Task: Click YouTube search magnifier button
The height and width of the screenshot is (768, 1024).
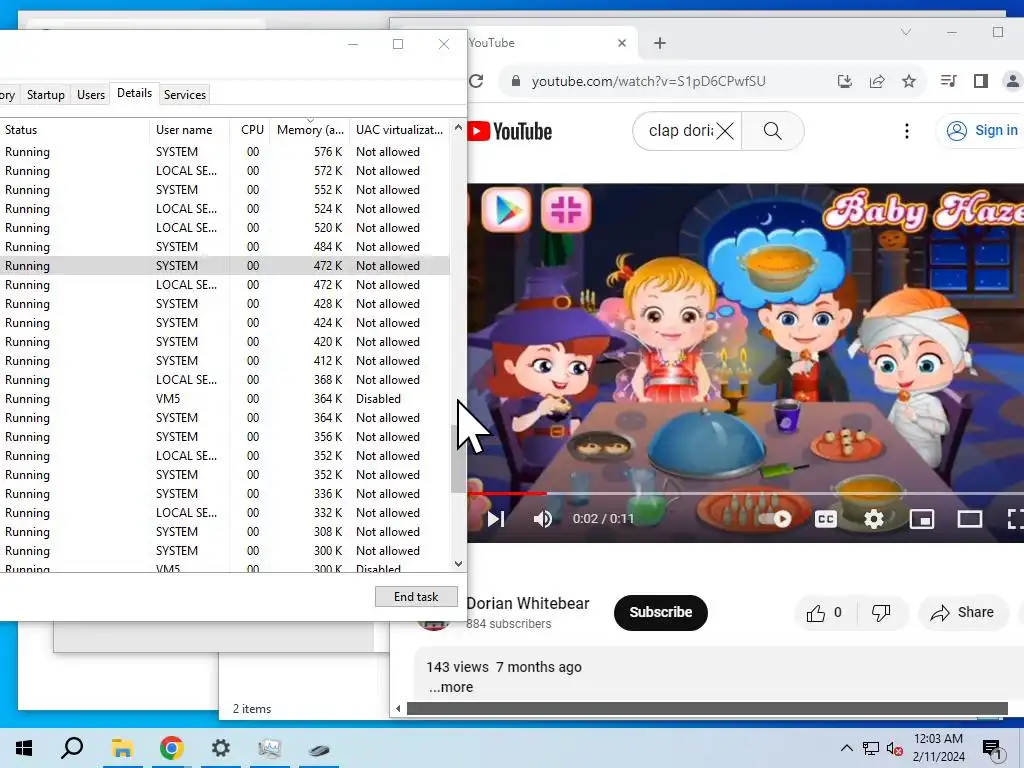Action: point(773,131)
